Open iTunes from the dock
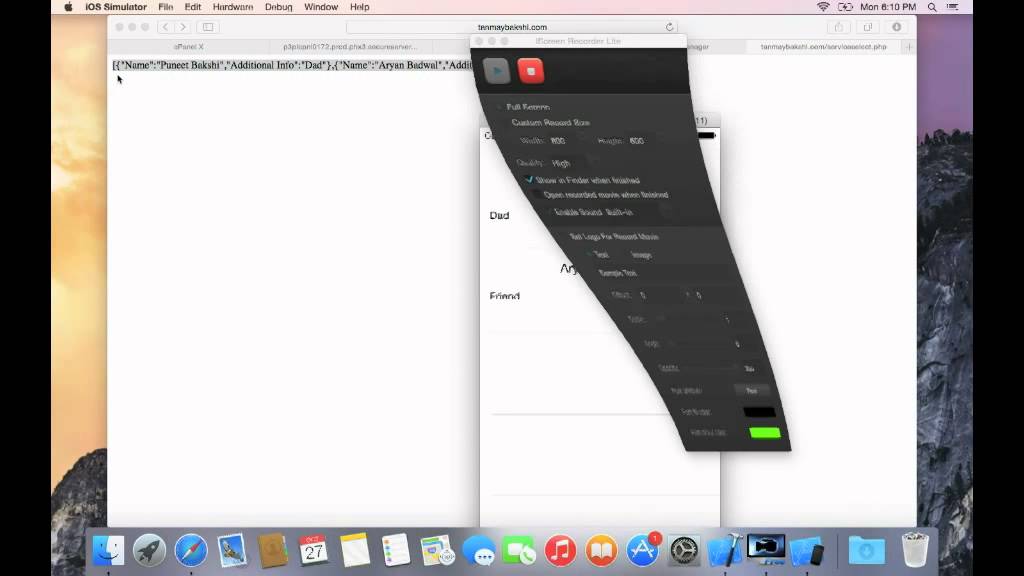Viewport: 1024px width, 576px height. pyautogui.click(x=561, y=551)
